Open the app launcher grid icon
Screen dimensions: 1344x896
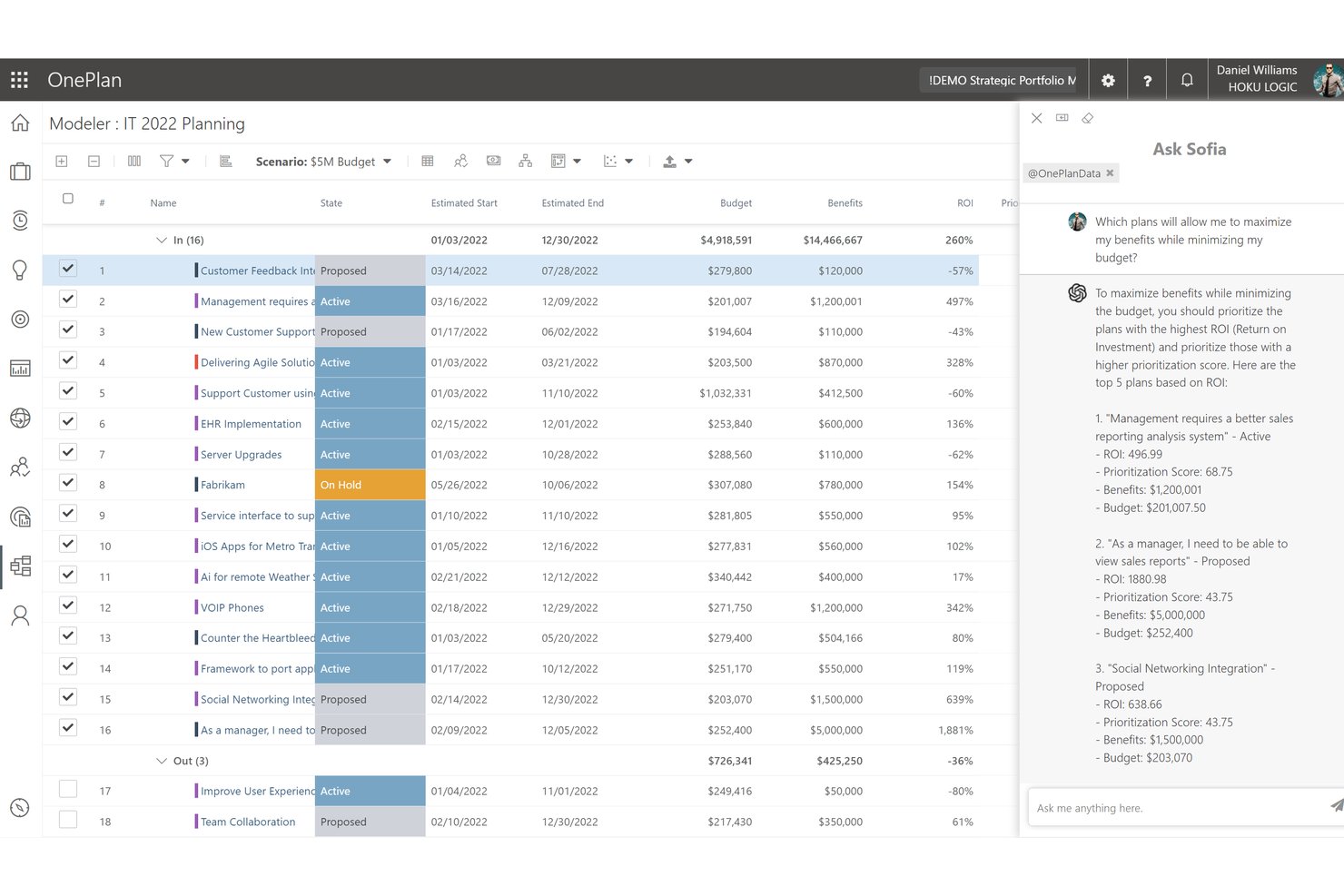[19, 80]
